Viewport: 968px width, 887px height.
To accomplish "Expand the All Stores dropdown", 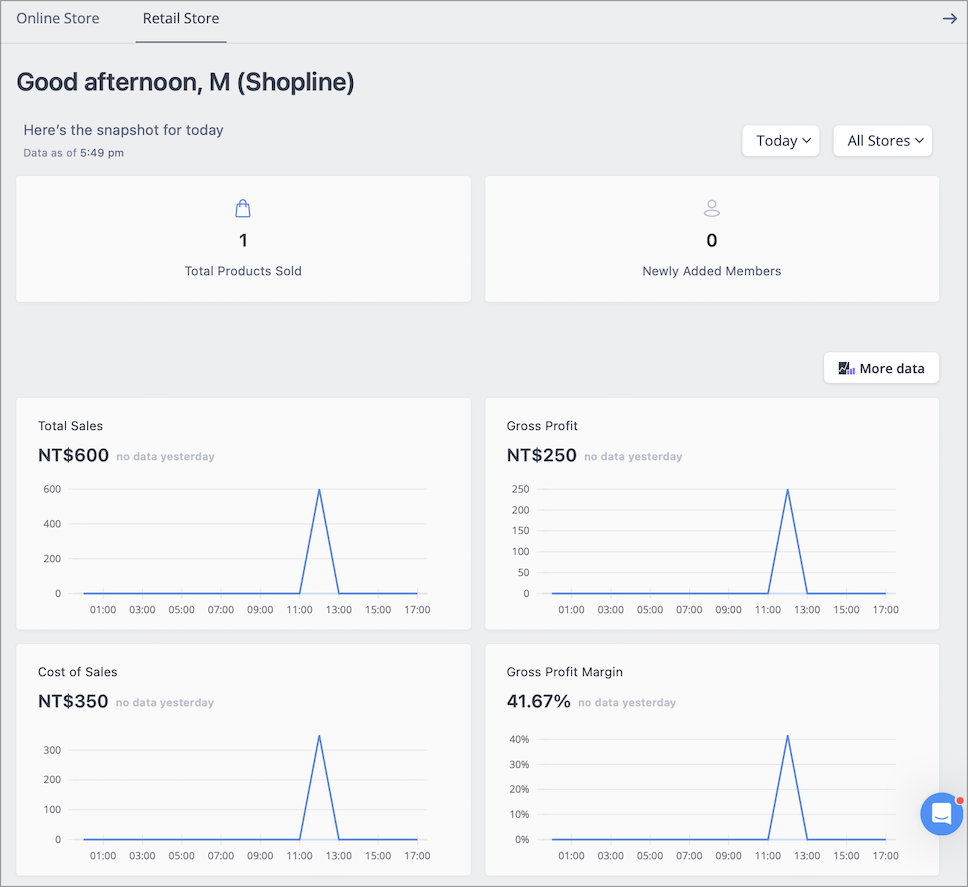I will tap(883, 141).
